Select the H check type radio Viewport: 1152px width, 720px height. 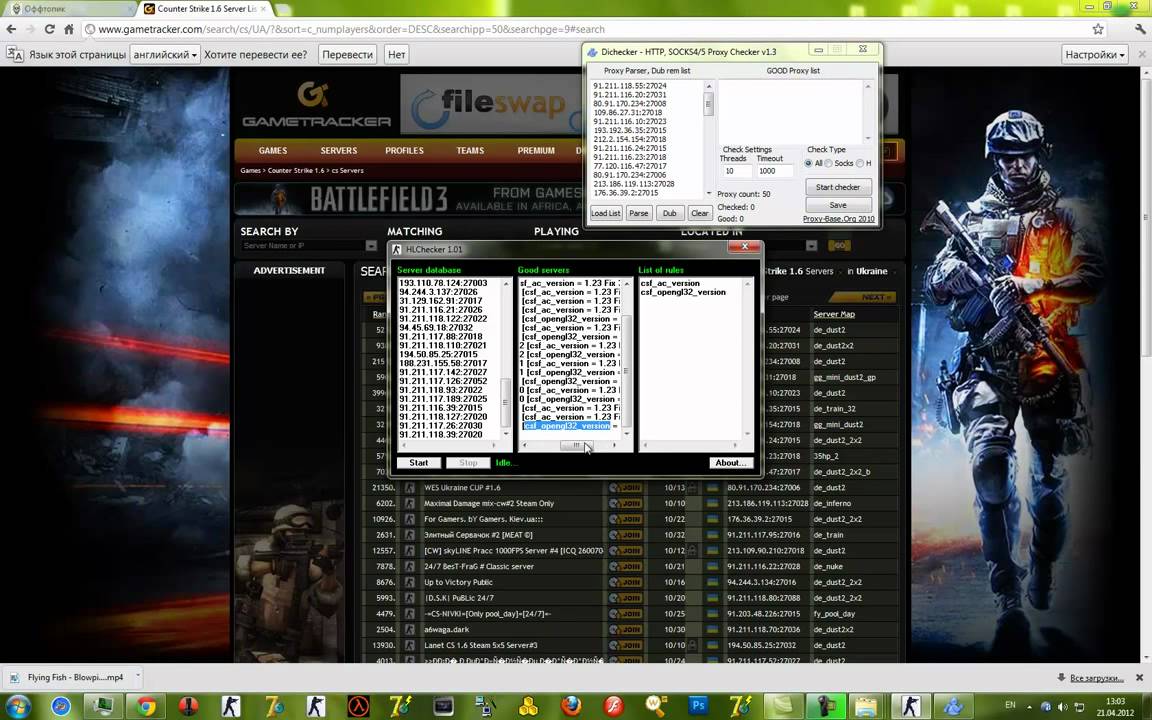[x=860, y=163]
